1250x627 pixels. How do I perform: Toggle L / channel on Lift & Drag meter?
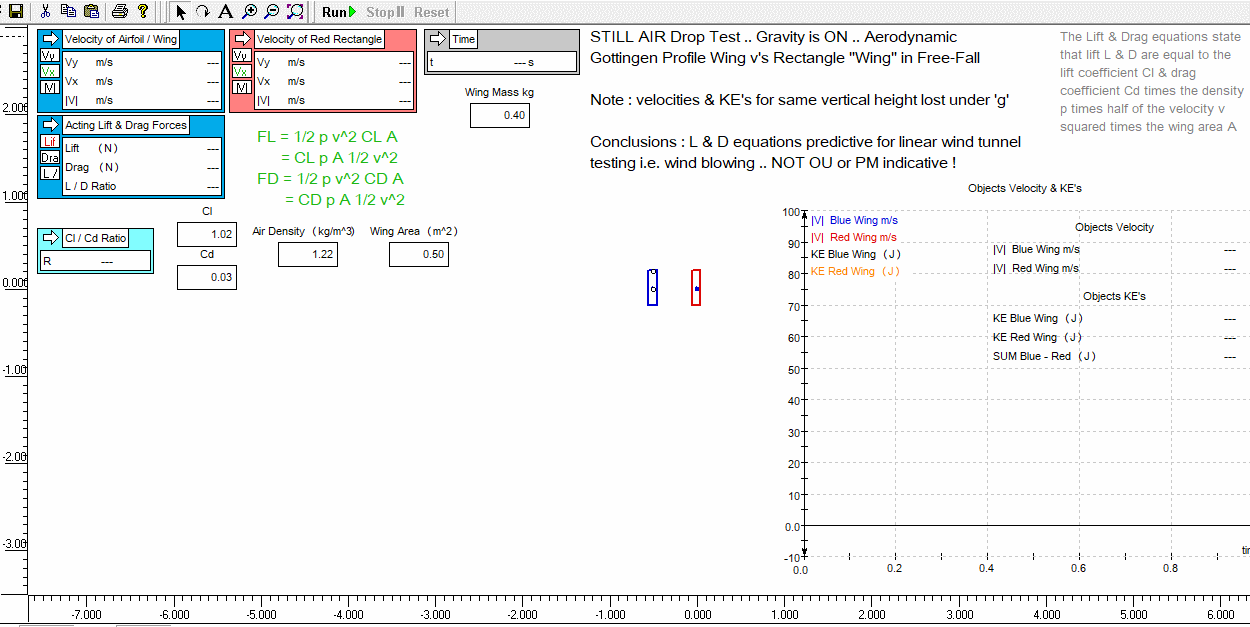click(49, 173)
